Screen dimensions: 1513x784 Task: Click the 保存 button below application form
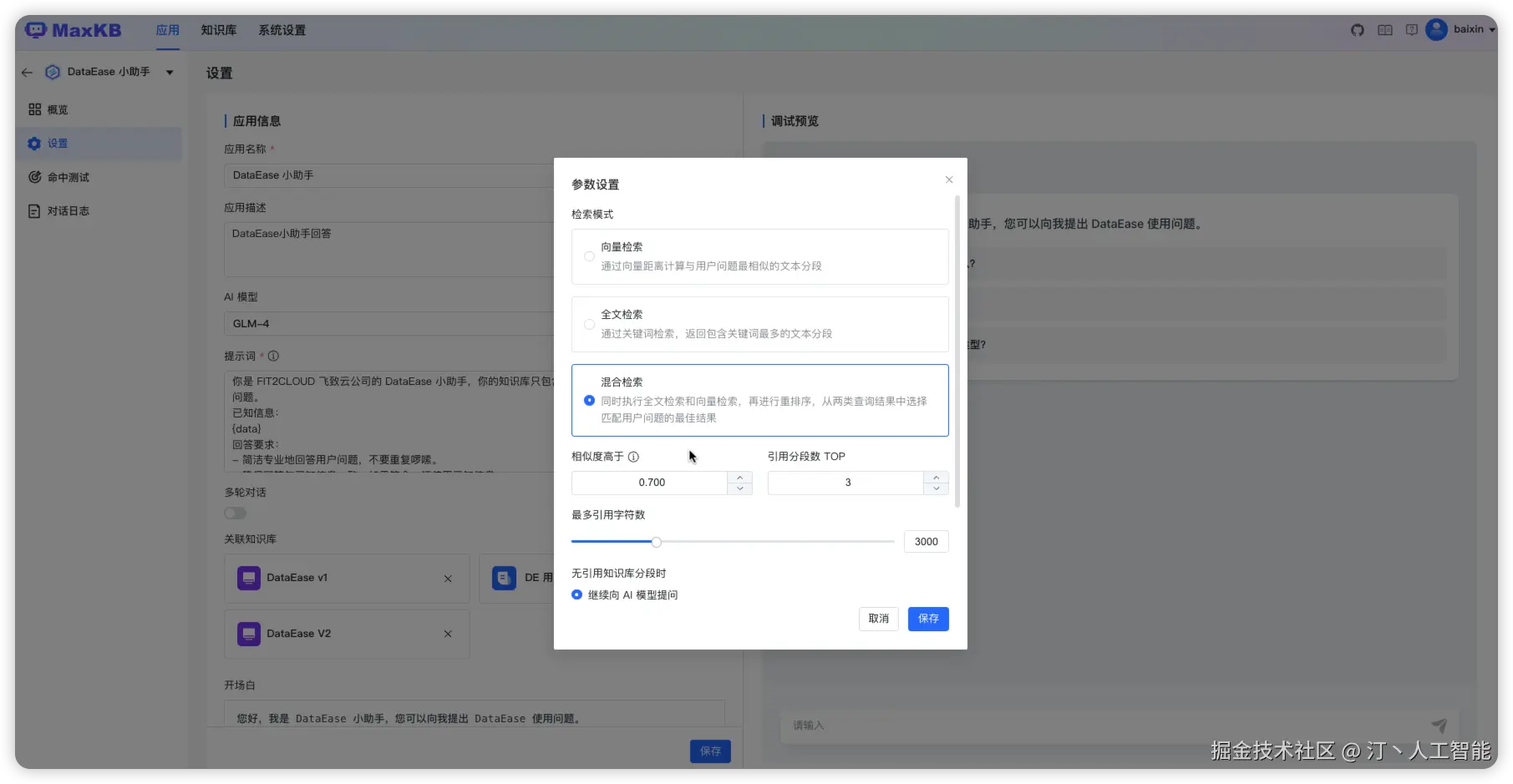coord(710,751)
